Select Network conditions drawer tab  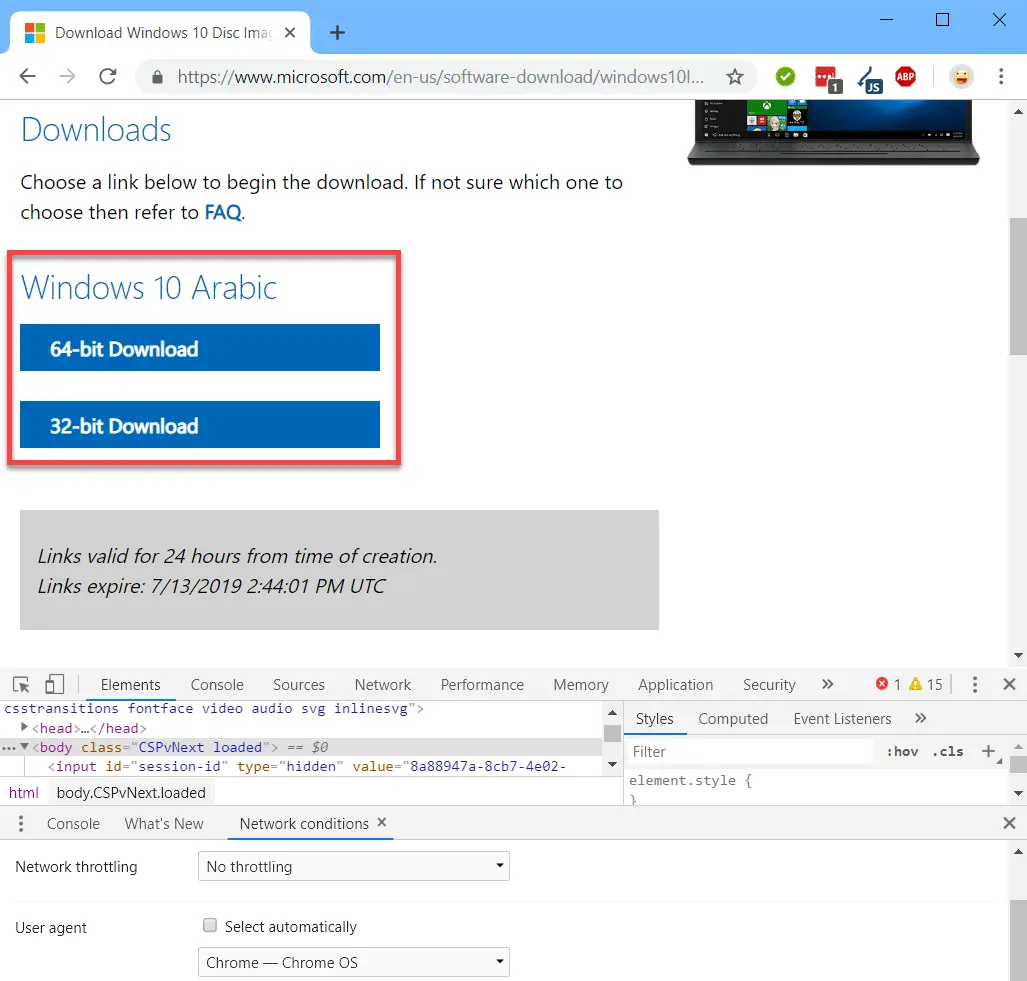point(304,823)
